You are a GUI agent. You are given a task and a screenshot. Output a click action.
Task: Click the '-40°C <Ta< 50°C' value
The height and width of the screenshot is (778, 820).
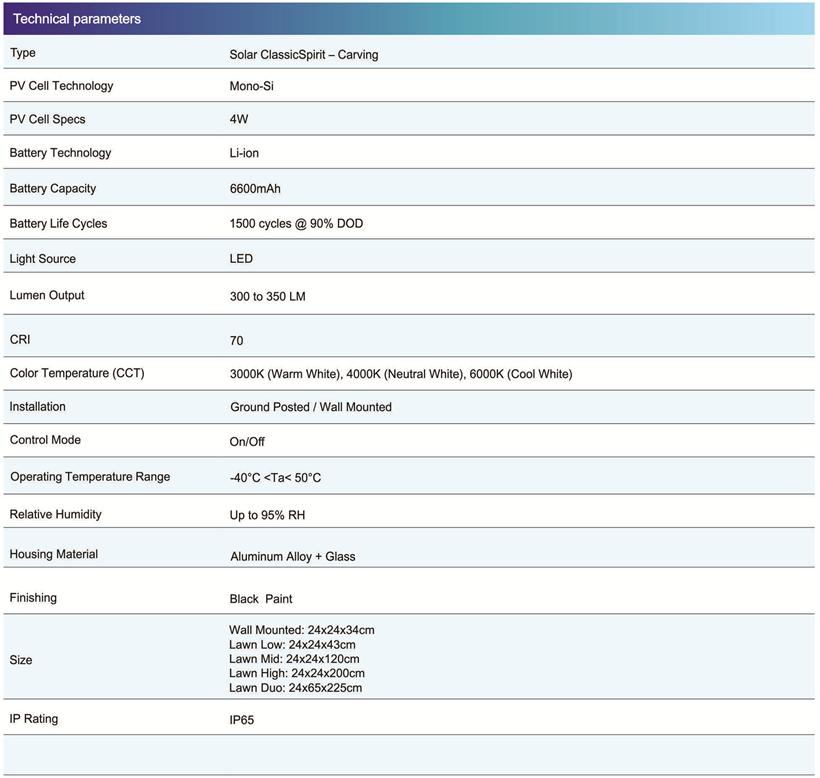[x=275, y=478]
